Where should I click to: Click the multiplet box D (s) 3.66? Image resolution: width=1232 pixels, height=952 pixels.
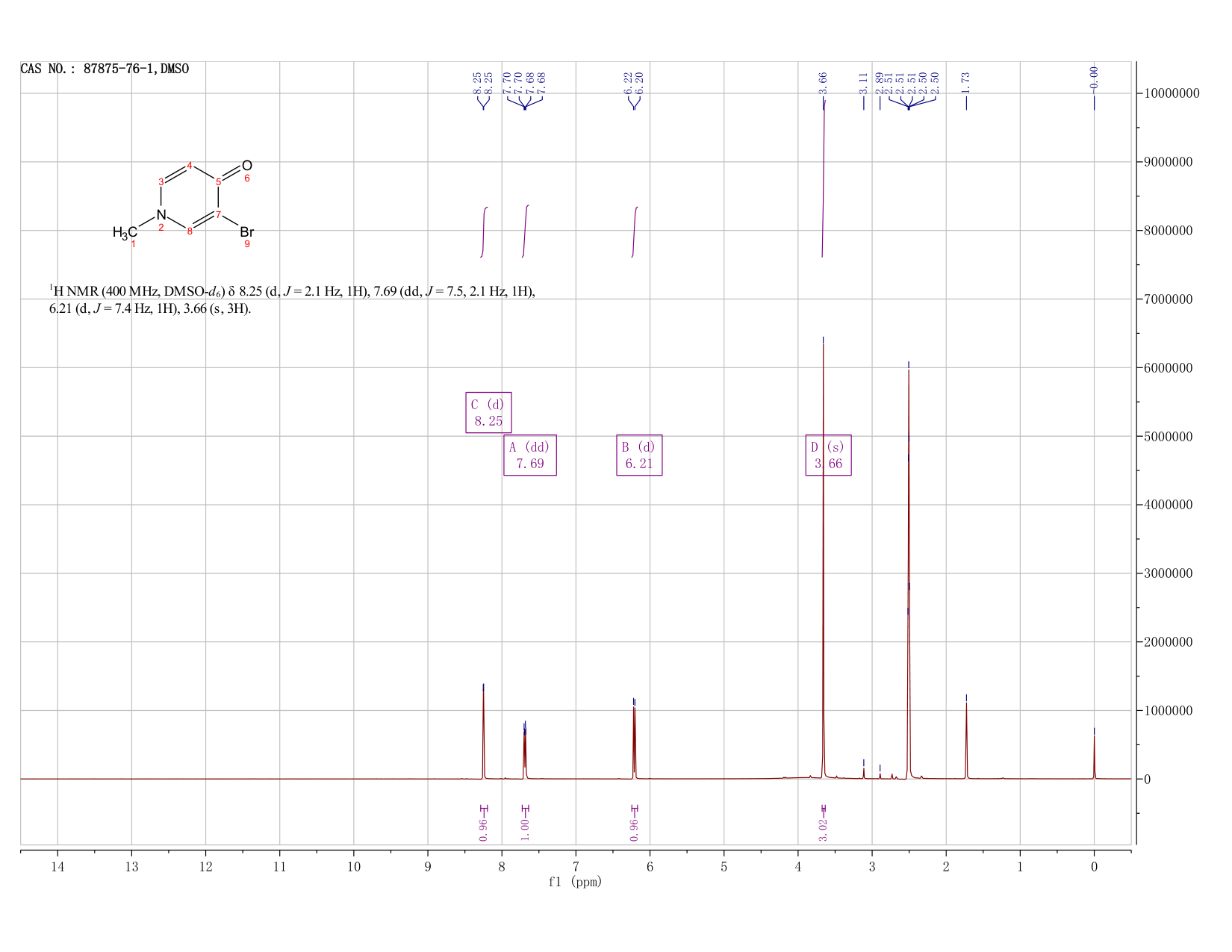click(x=829, y=455)
